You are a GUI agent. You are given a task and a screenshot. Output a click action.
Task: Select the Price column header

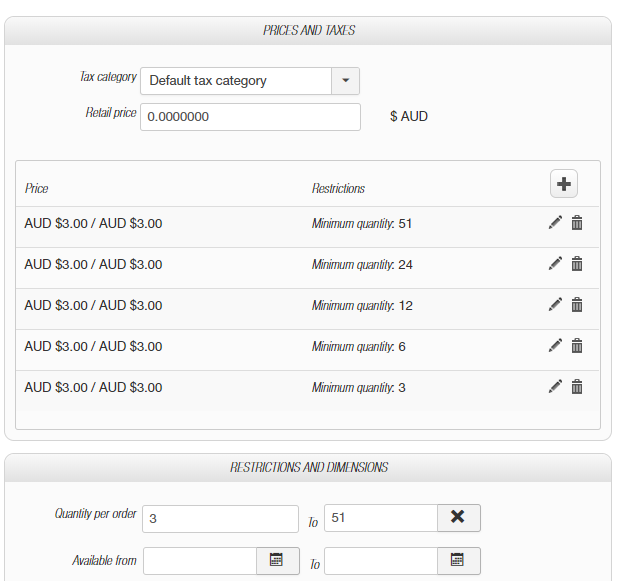point(36,188)
